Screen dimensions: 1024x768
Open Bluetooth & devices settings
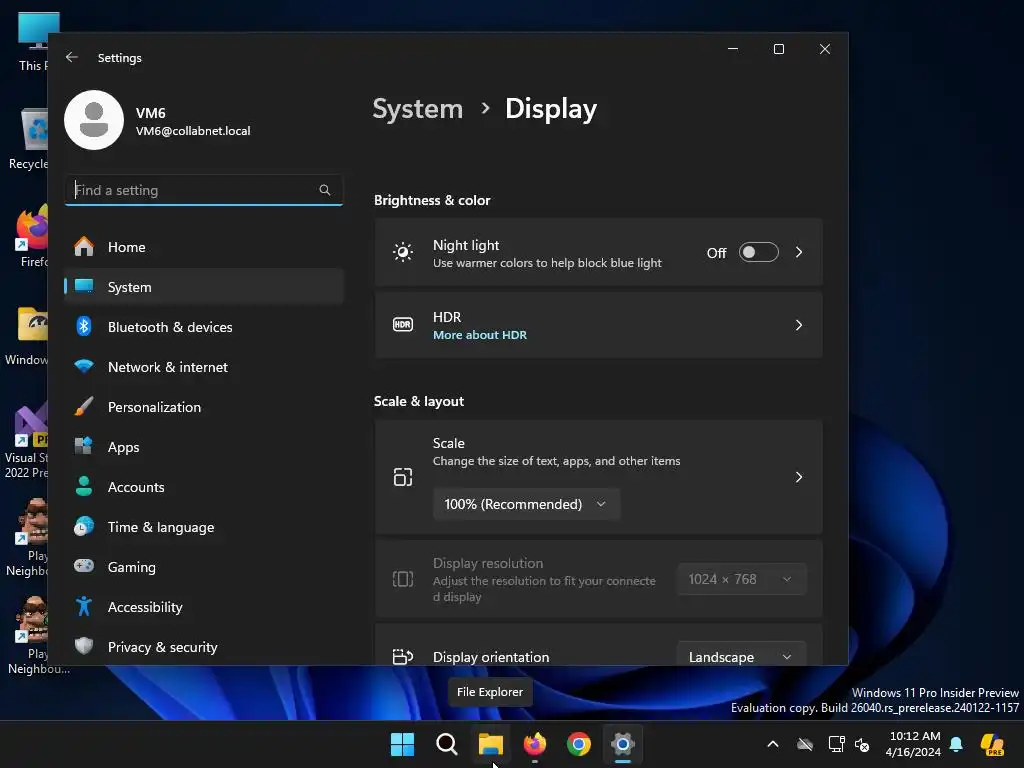click(204, 327)
